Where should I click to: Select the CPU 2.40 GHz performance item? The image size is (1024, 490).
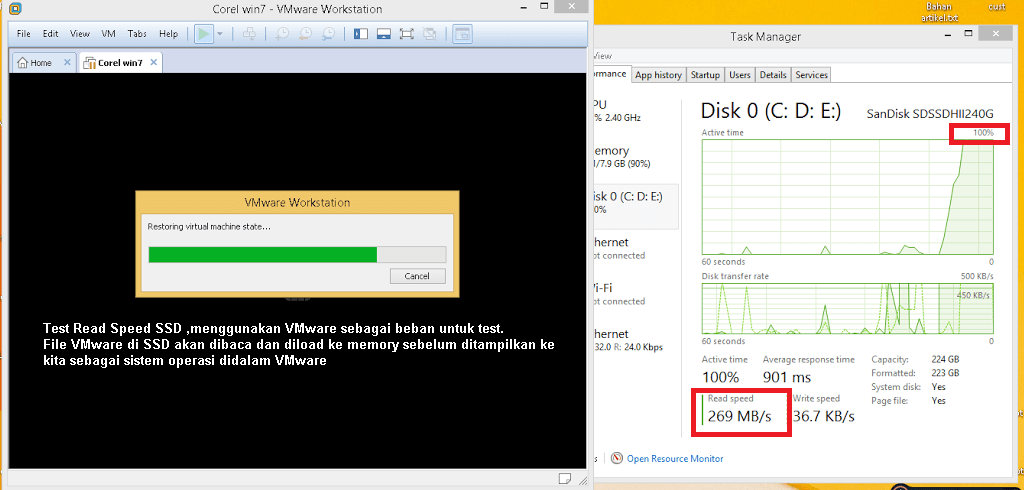click(x=635, y=111)
